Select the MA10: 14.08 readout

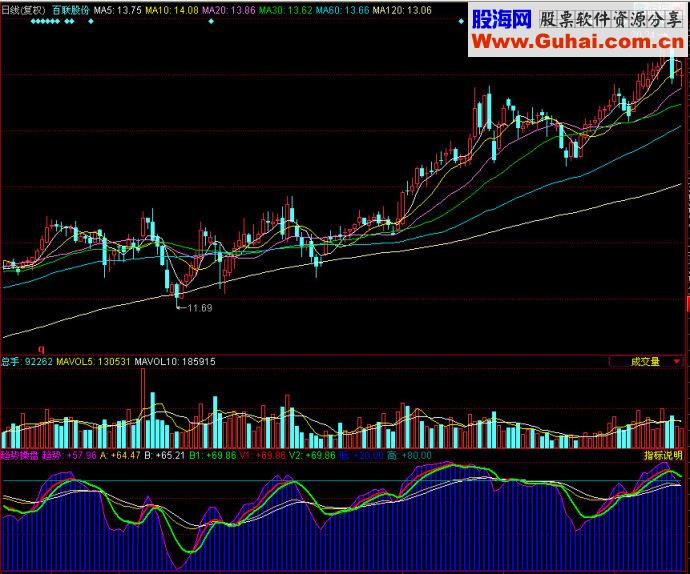coord(172,10)
